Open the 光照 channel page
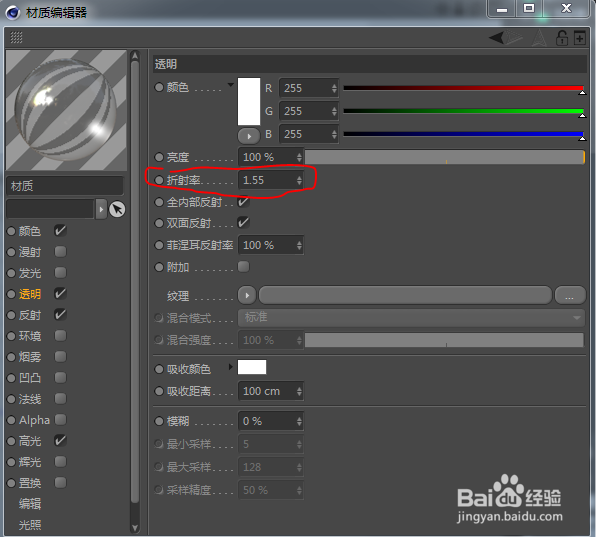The width and height of the screenshot is (596, 537). [x=30, y=525]
